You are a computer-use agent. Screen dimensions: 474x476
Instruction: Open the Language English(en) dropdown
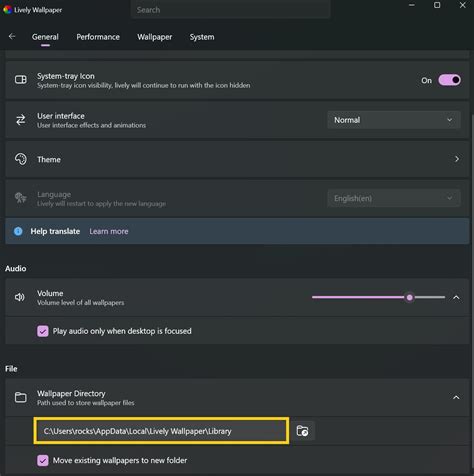tap(394, 198)
